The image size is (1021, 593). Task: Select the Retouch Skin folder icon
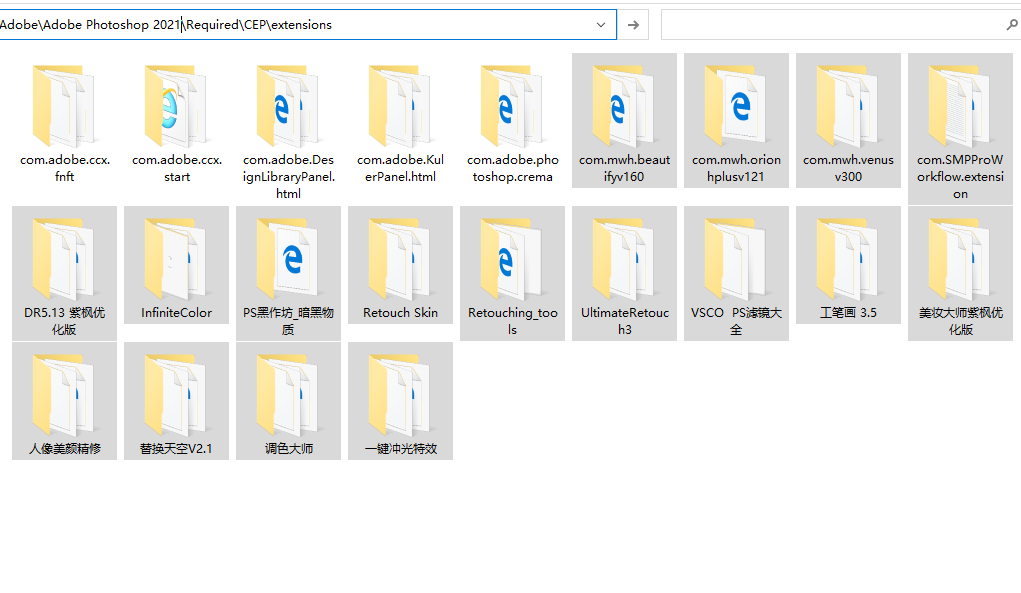click(400, 259)
